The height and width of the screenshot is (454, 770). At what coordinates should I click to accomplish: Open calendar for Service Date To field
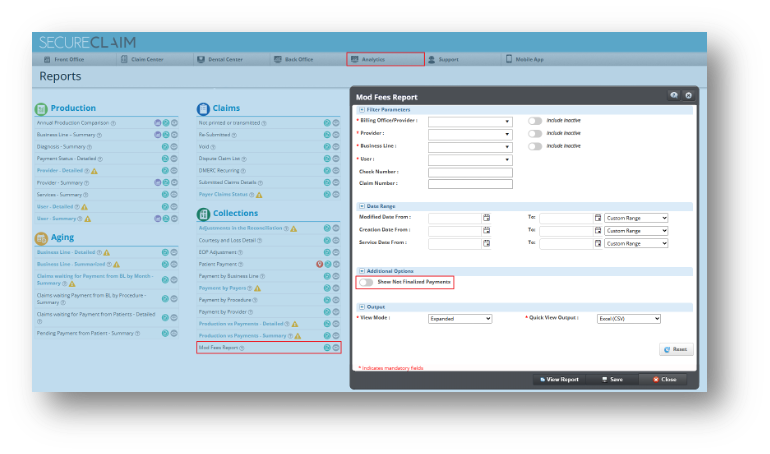point(597,242)
